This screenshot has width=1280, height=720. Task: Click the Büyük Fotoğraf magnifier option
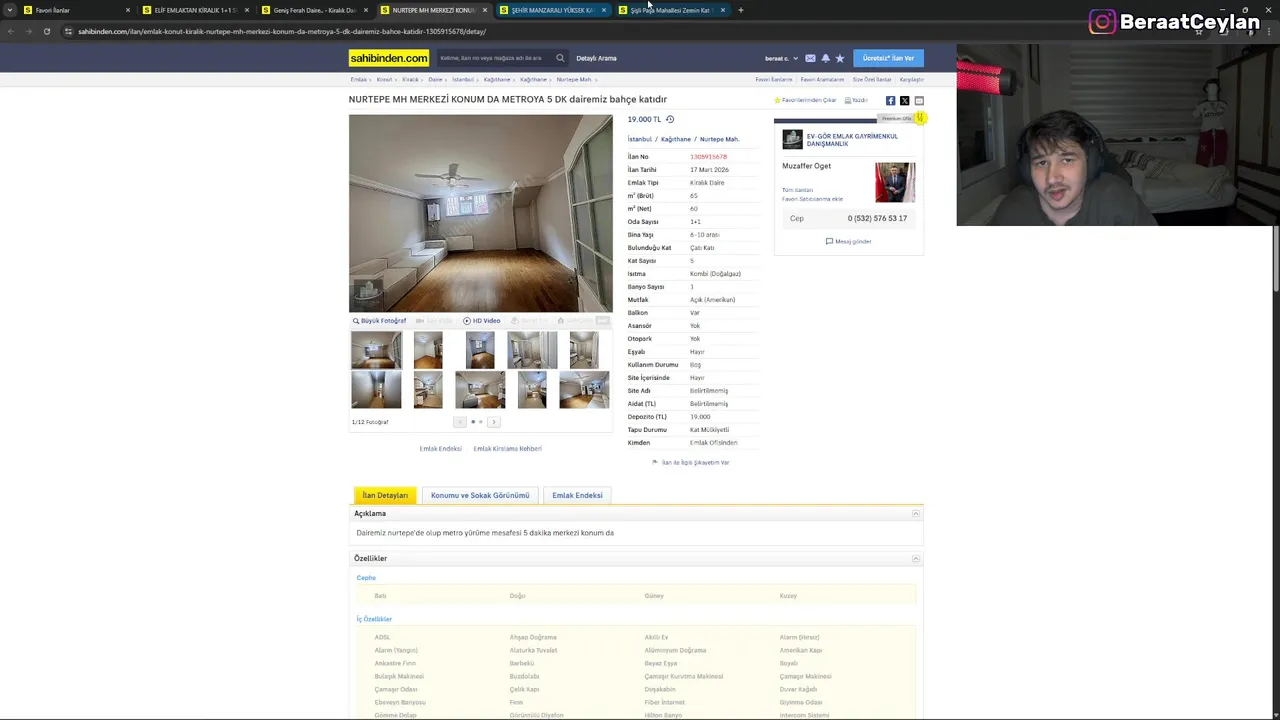click(x=379, y=321)
